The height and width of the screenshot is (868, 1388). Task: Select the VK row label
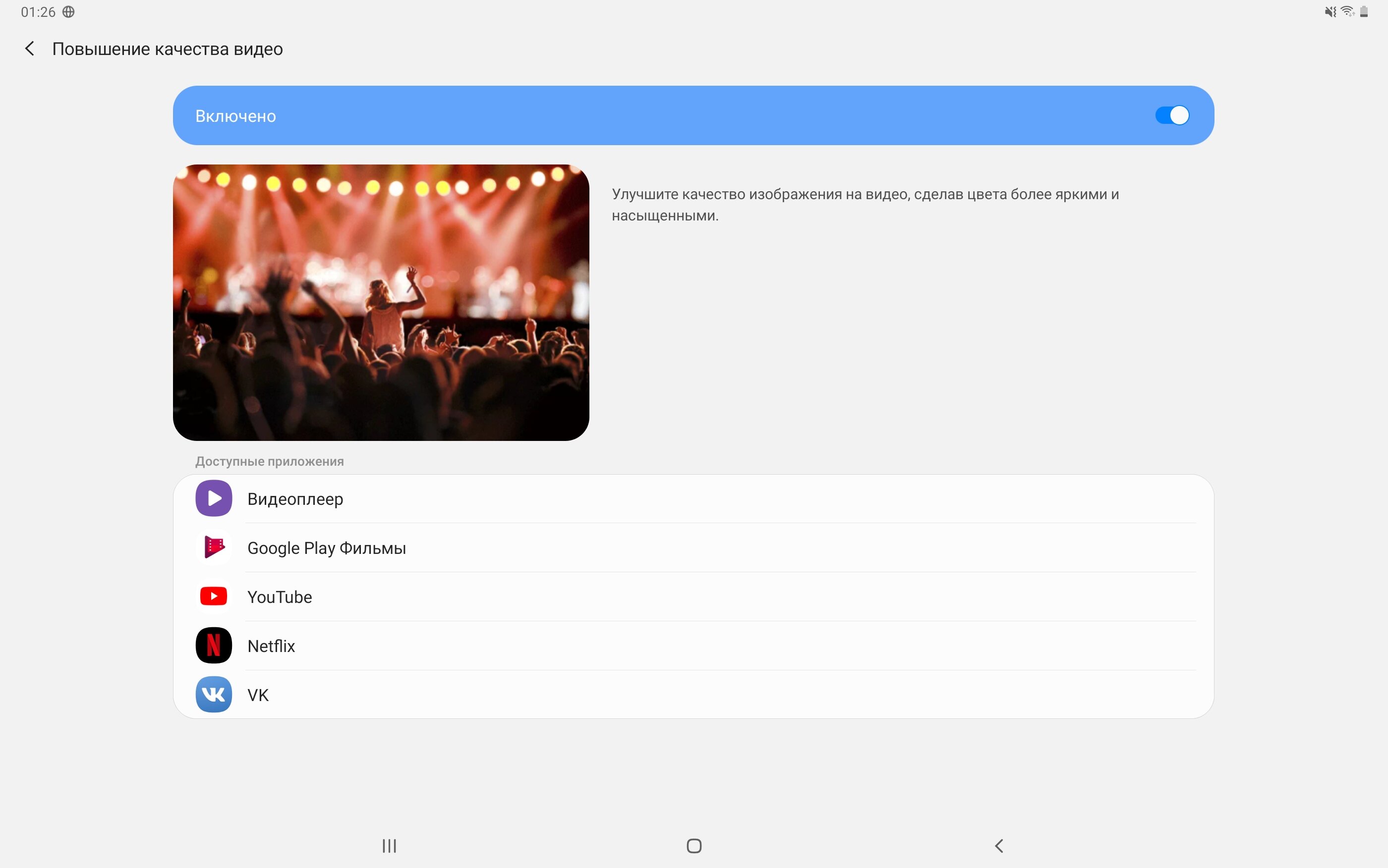(x=258, y=695)
